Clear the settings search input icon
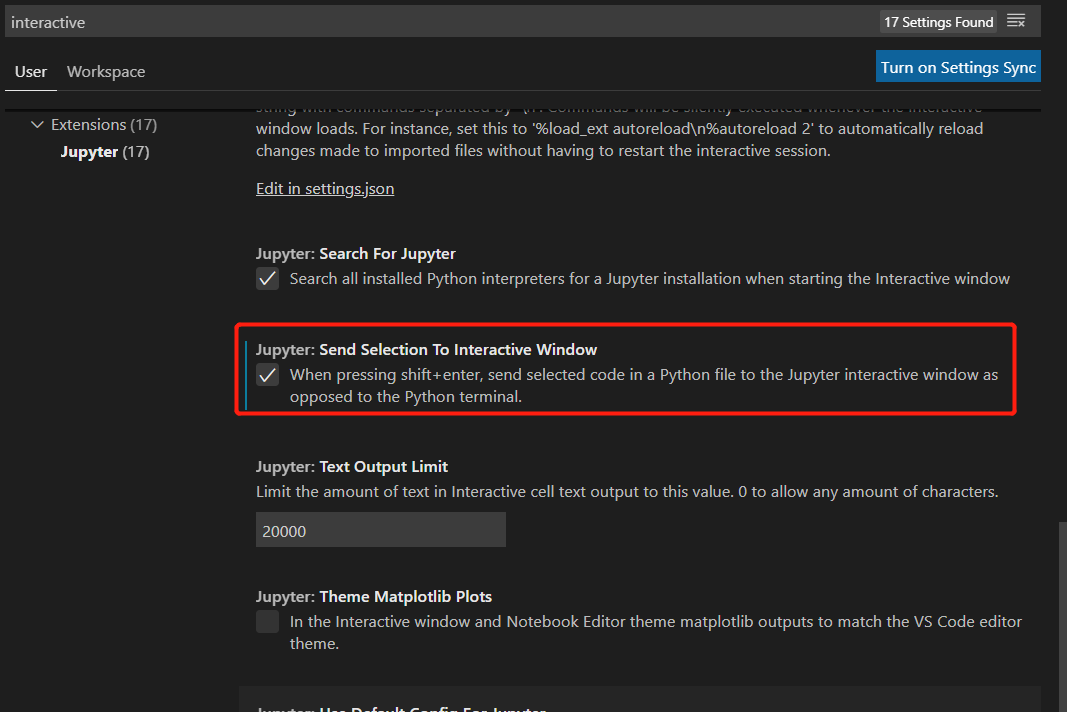 (1016, 21)
